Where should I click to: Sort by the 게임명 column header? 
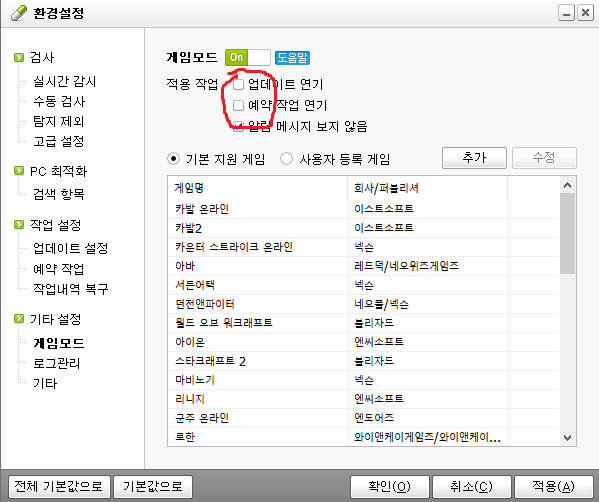click(258, 188)
